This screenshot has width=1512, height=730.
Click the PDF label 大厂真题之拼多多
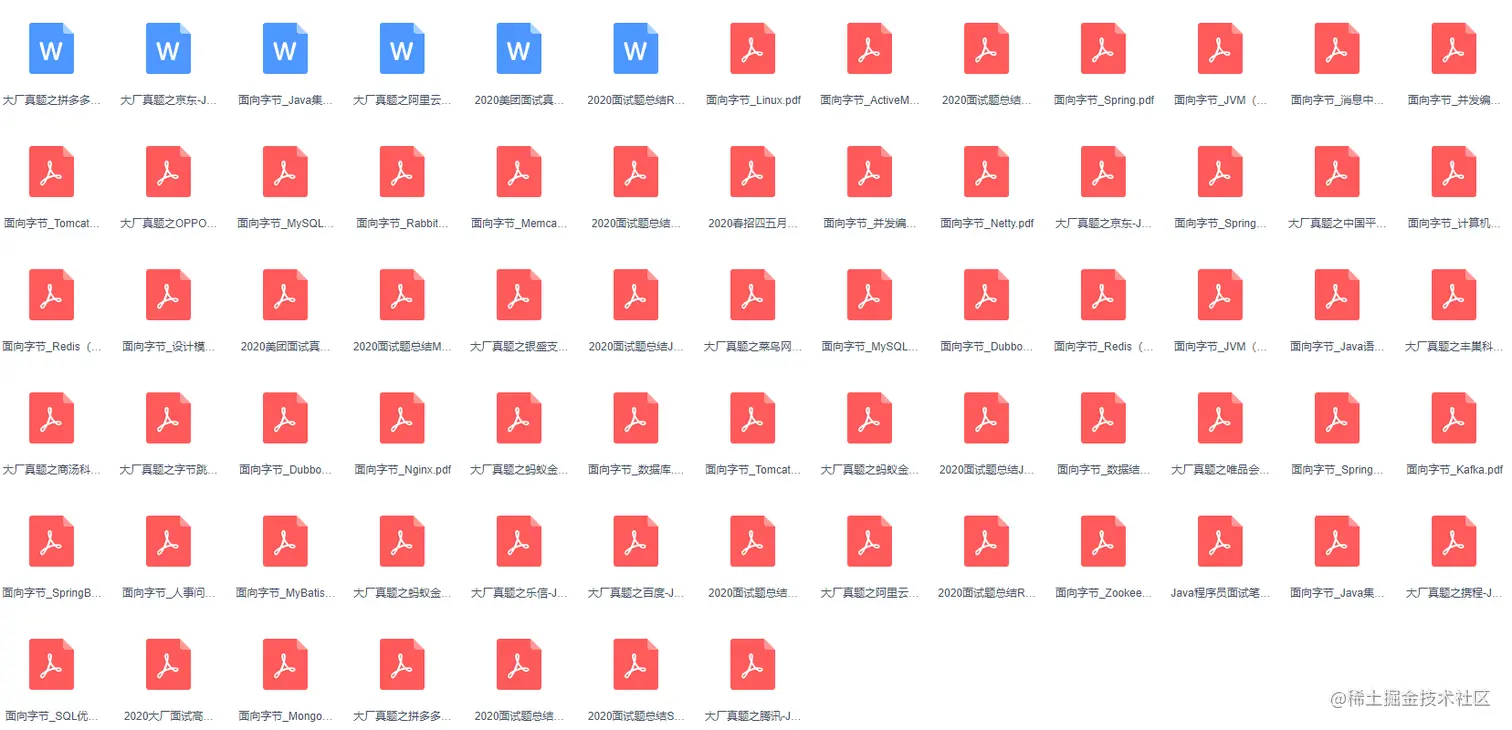pos(402,716)
